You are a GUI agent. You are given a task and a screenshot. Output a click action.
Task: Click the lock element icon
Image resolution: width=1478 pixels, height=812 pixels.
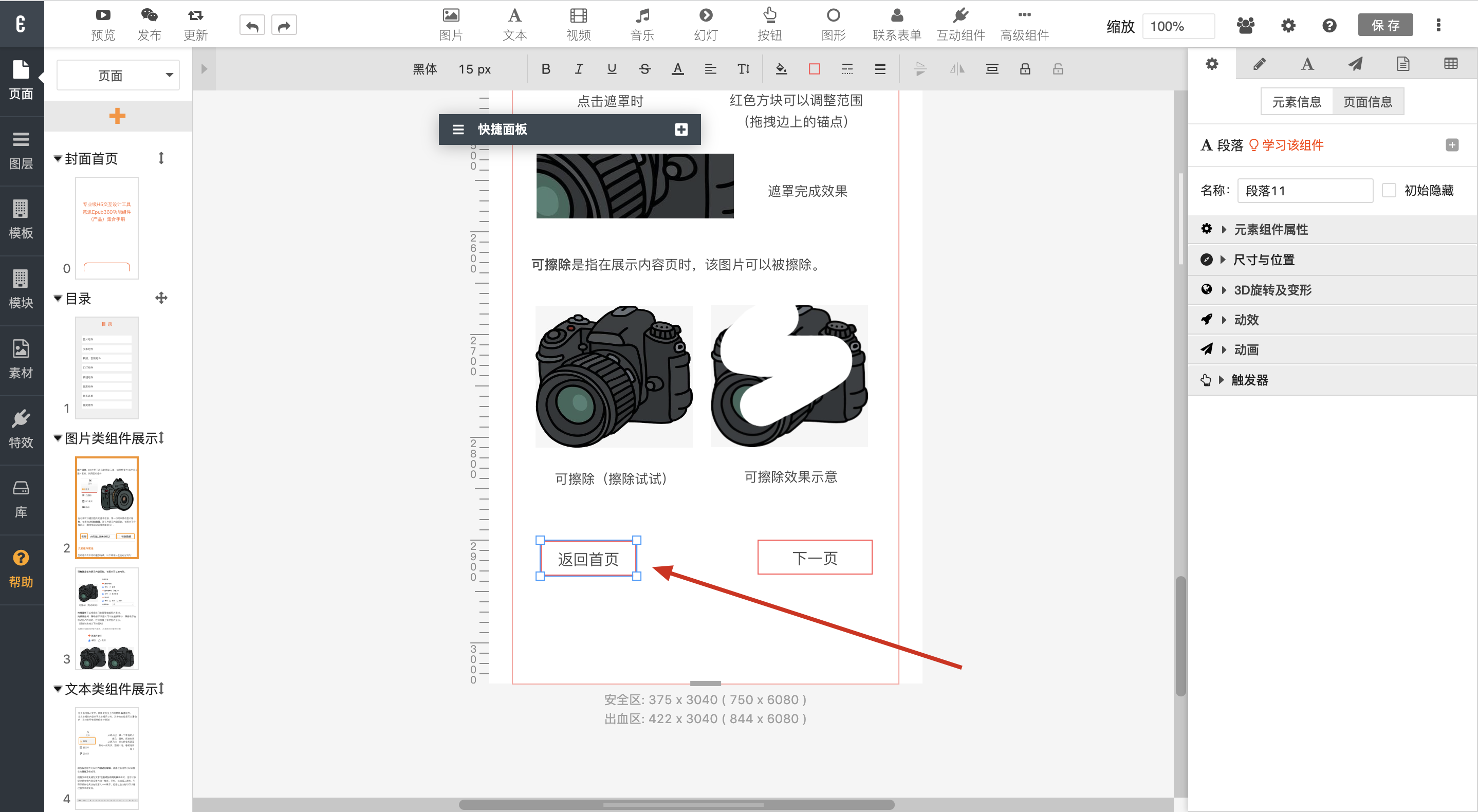[x=1024, y=69]
